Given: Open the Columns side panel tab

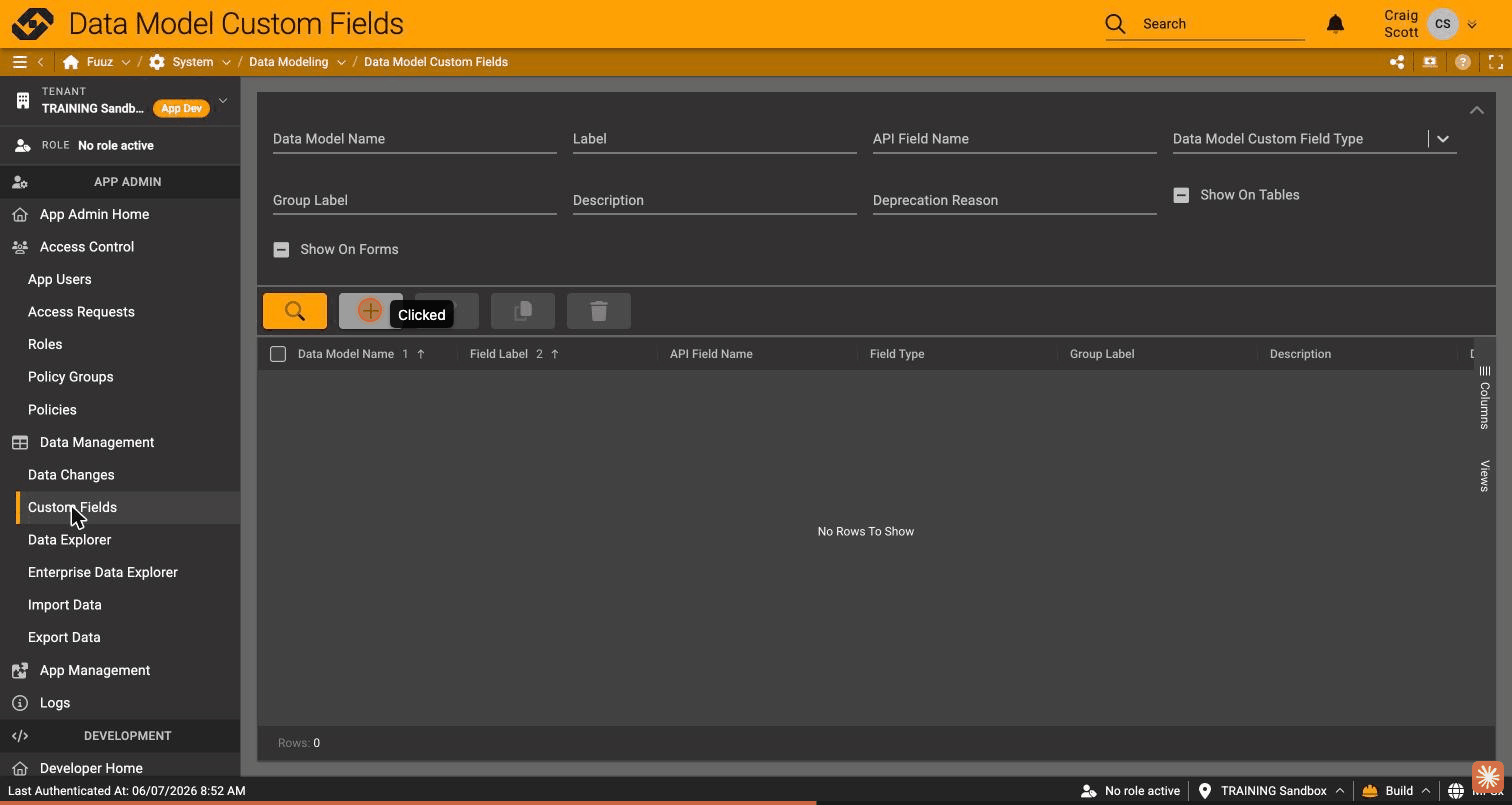Looking at the screenshot, I should click(x=1485, y=398).
